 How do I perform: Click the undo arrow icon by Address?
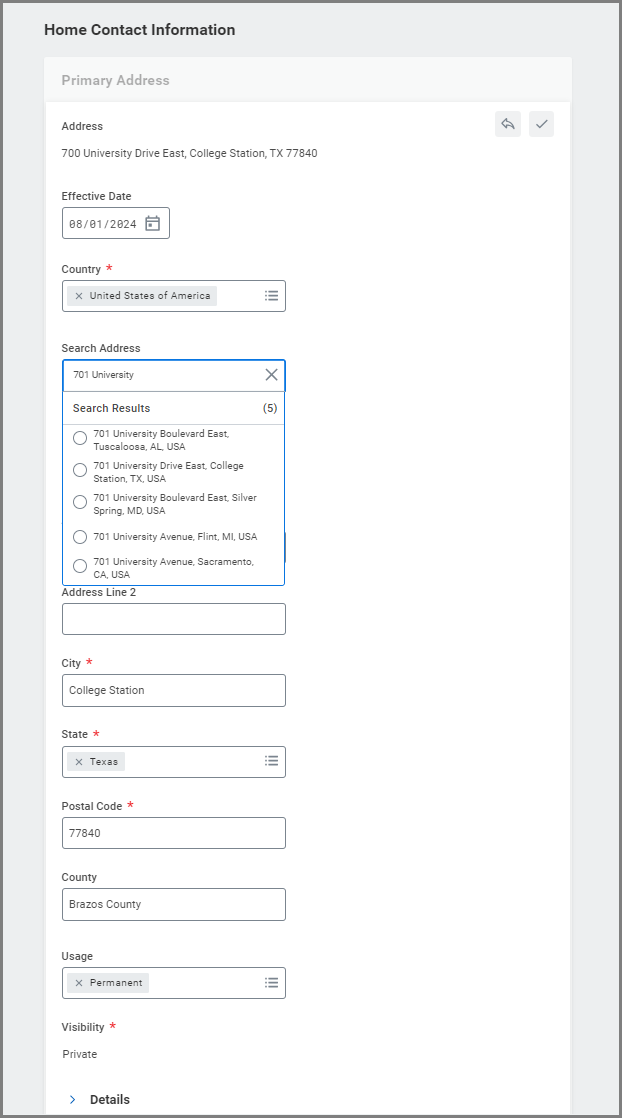pos(508,124)
